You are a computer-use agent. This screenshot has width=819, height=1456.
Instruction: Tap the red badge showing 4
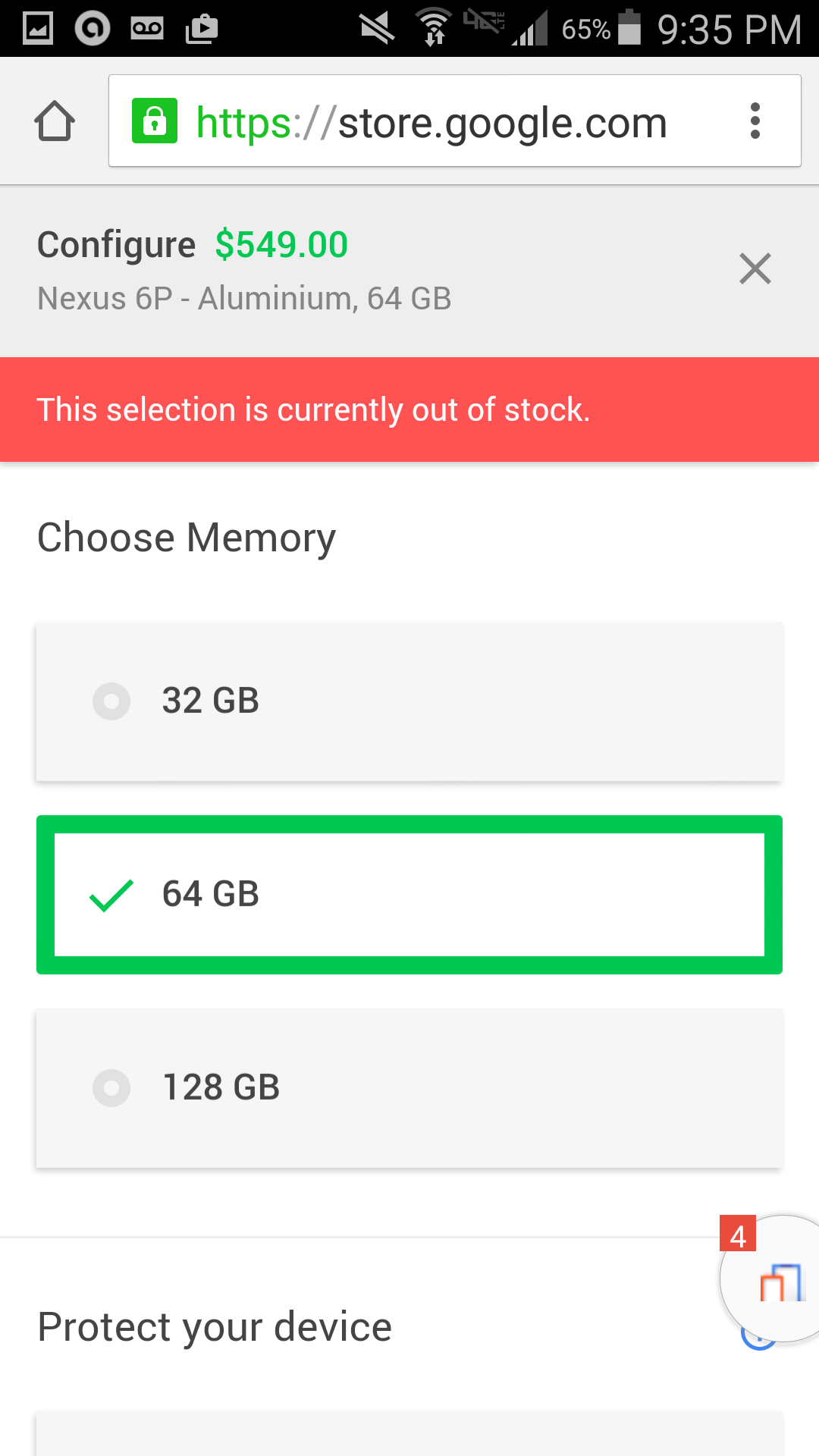click(x=738, y=1233)
